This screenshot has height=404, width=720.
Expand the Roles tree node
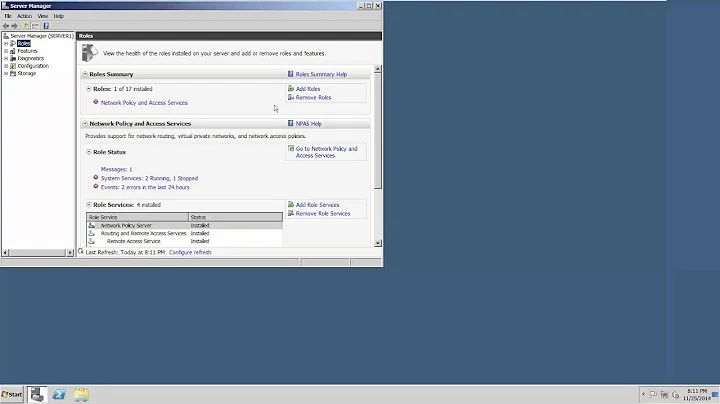coord(6,44)
